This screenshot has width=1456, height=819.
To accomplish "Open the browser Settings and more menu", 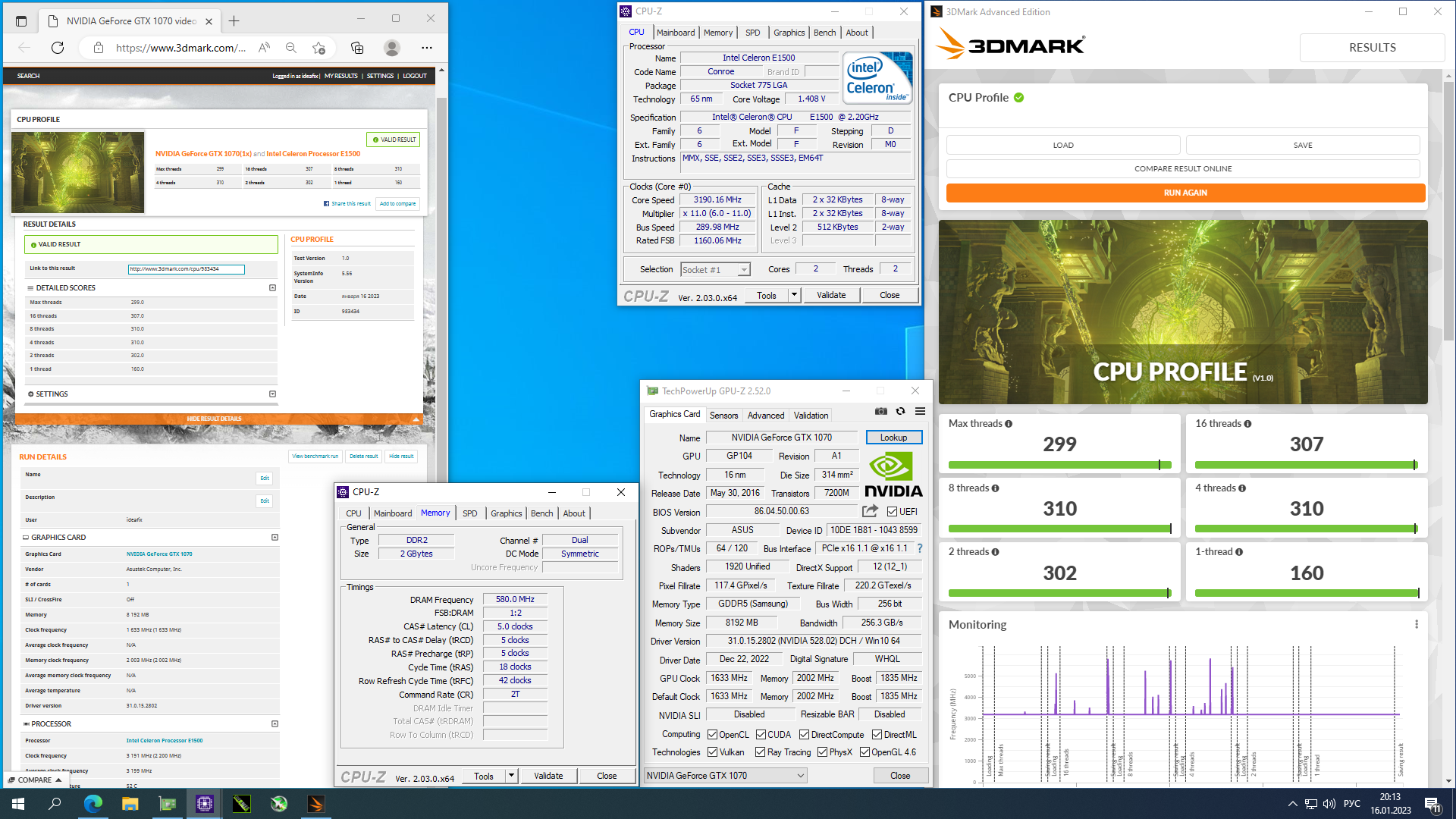I will tap(427, 48).
